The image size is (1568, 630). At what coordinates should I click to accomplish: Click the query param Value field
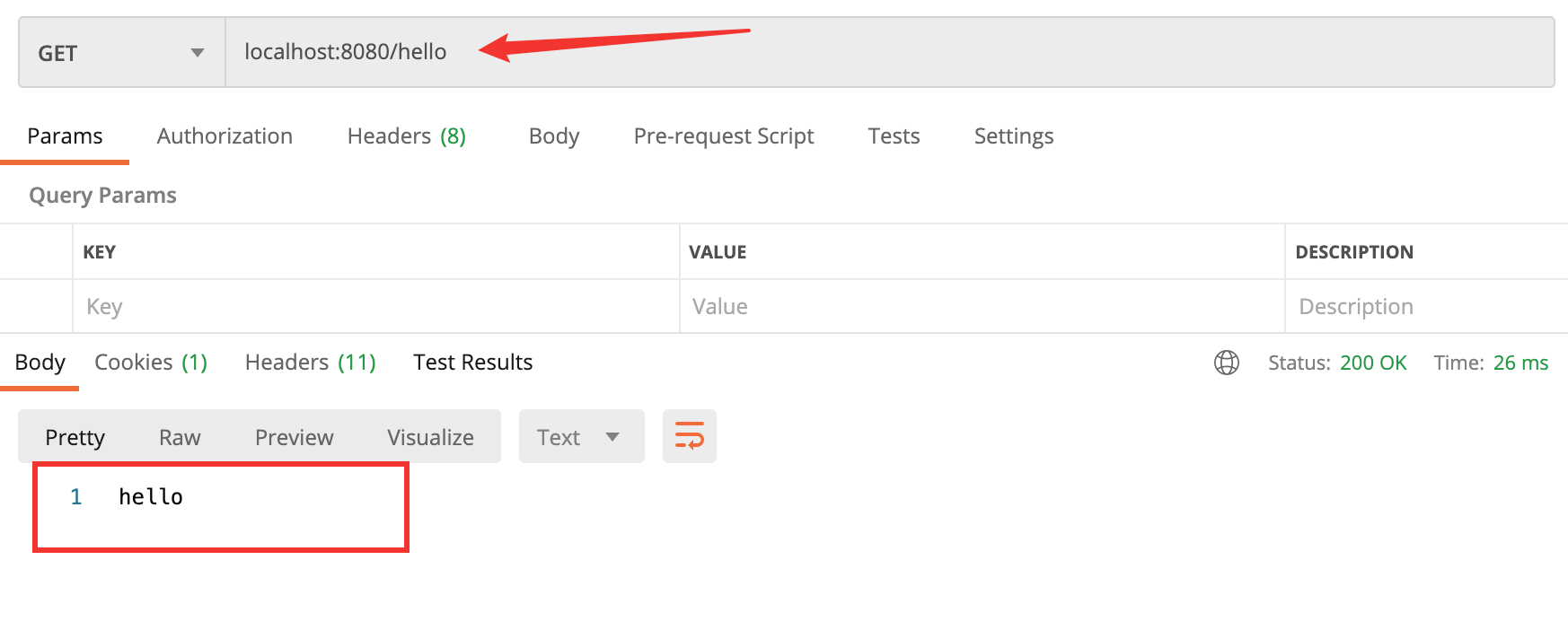click(981, 307)
